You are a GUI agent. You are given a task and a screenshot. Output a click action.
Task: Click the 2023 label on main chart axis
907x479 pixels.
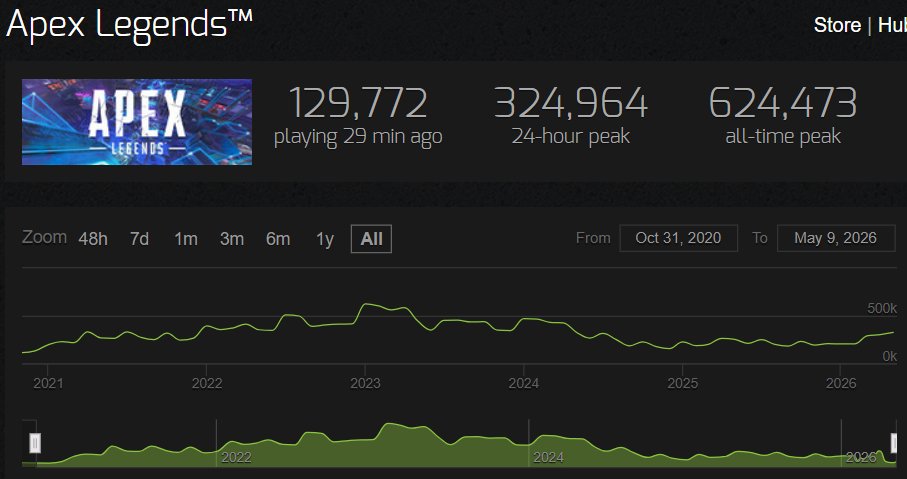tap(365, 384)
